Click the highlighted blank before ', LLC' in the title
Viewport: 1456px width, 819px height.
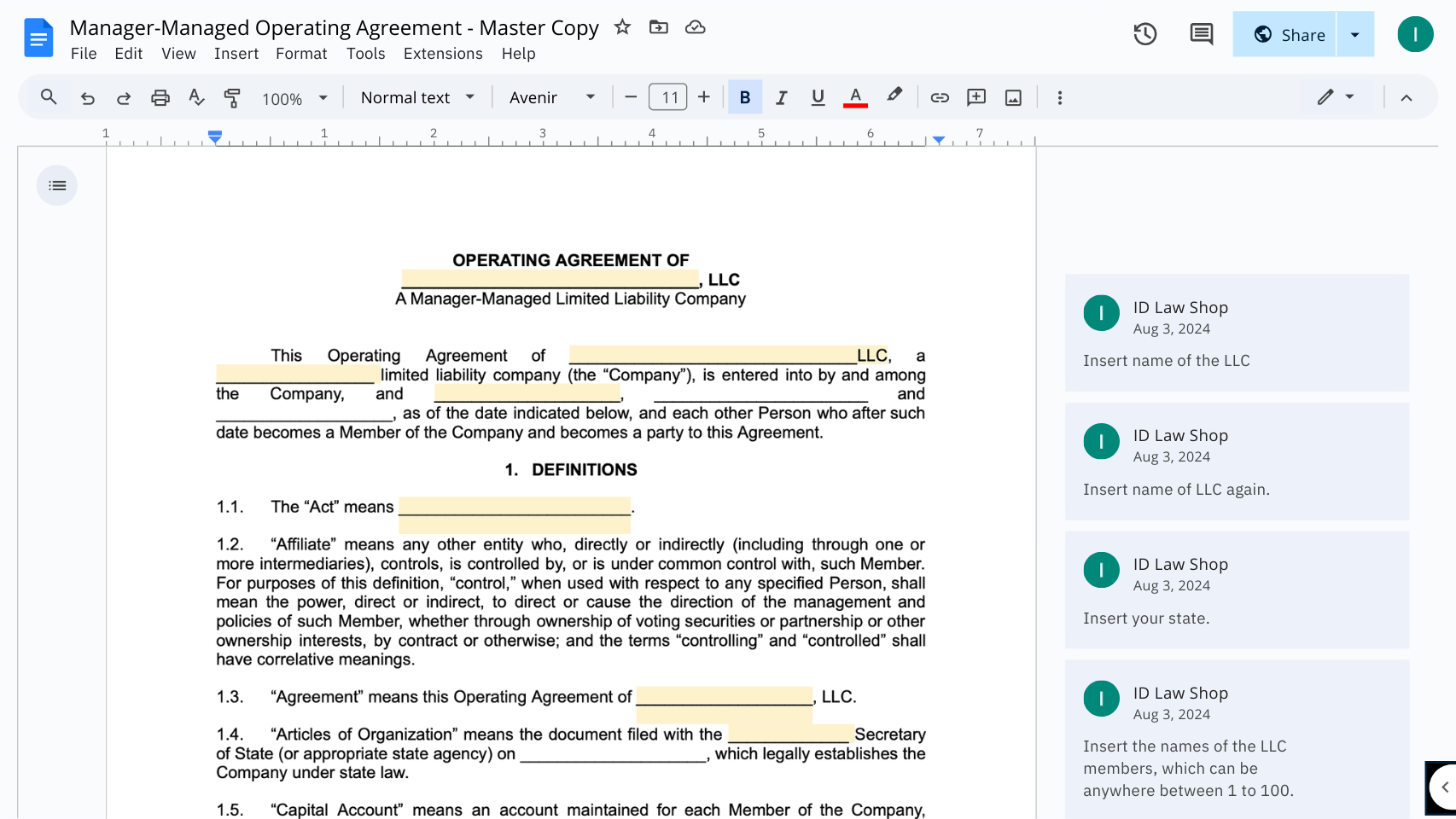550,280
